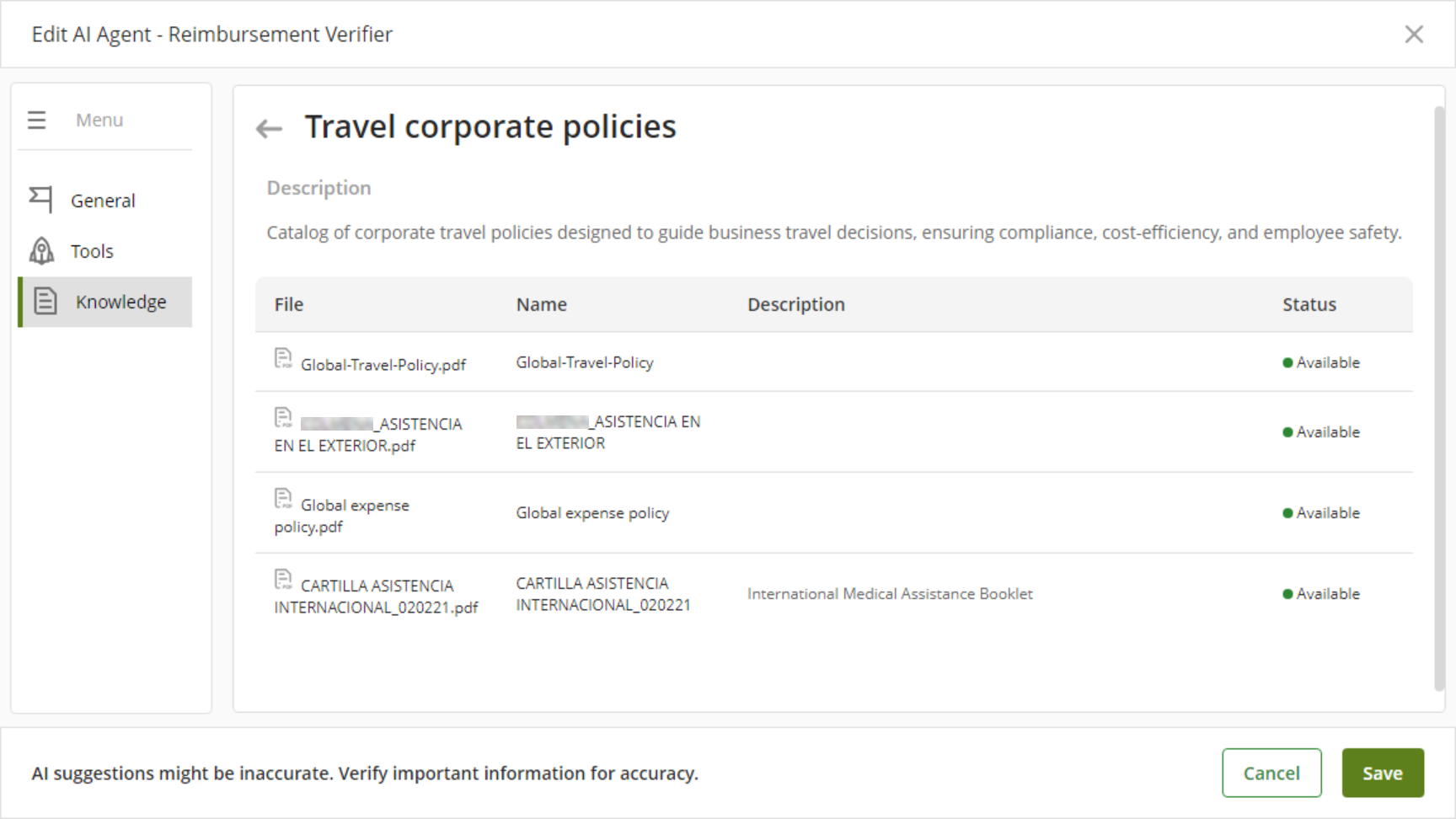Click the Tools rocket icon
This screenshot has width=1456, height=819.
[41, 250]
